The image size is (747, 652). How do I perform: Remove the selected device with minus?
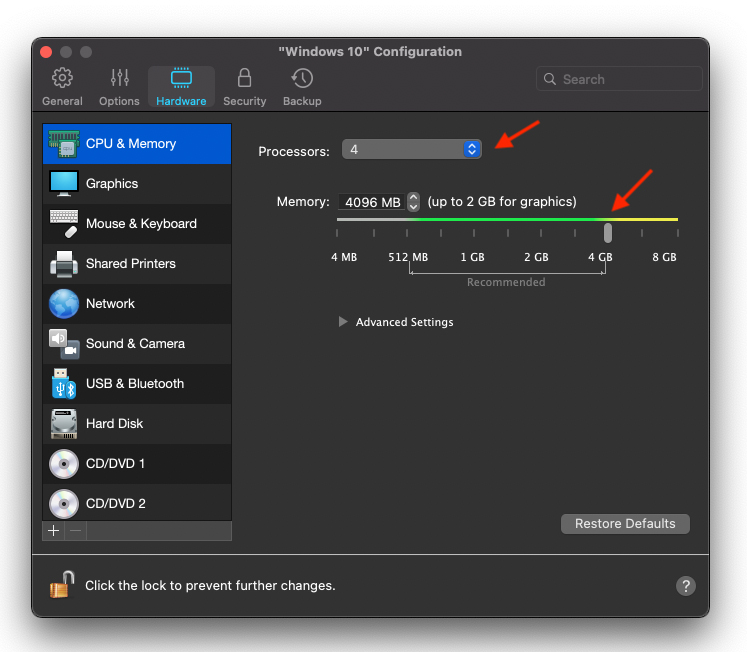point(75,531)
